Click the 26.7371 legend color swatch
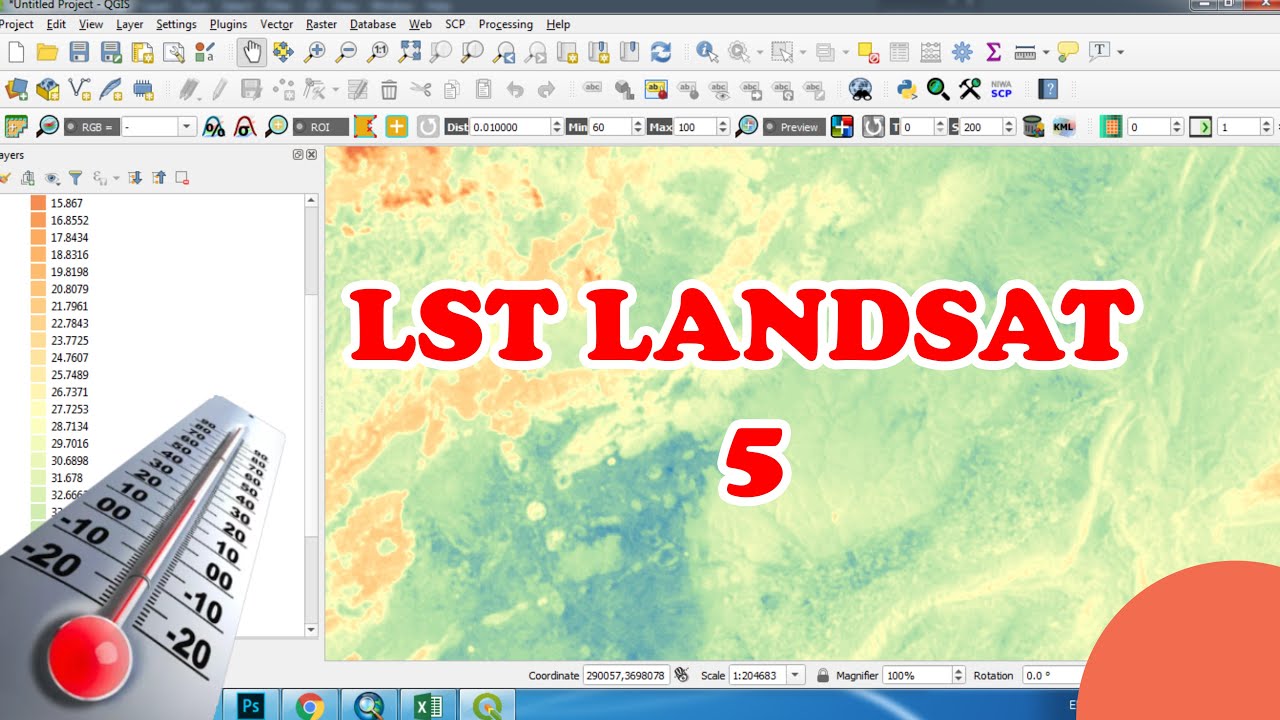Viewport: 1280px width, 720px height. (x=38, y=392)
